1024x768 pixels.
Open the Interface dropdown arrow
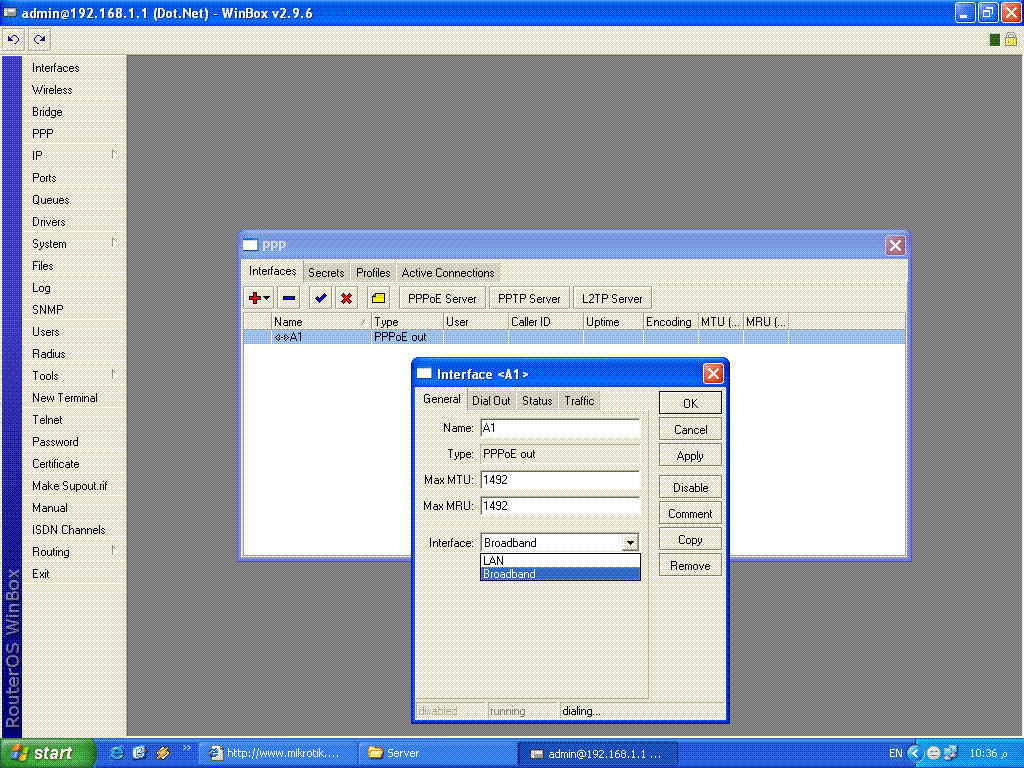(630, 543)
